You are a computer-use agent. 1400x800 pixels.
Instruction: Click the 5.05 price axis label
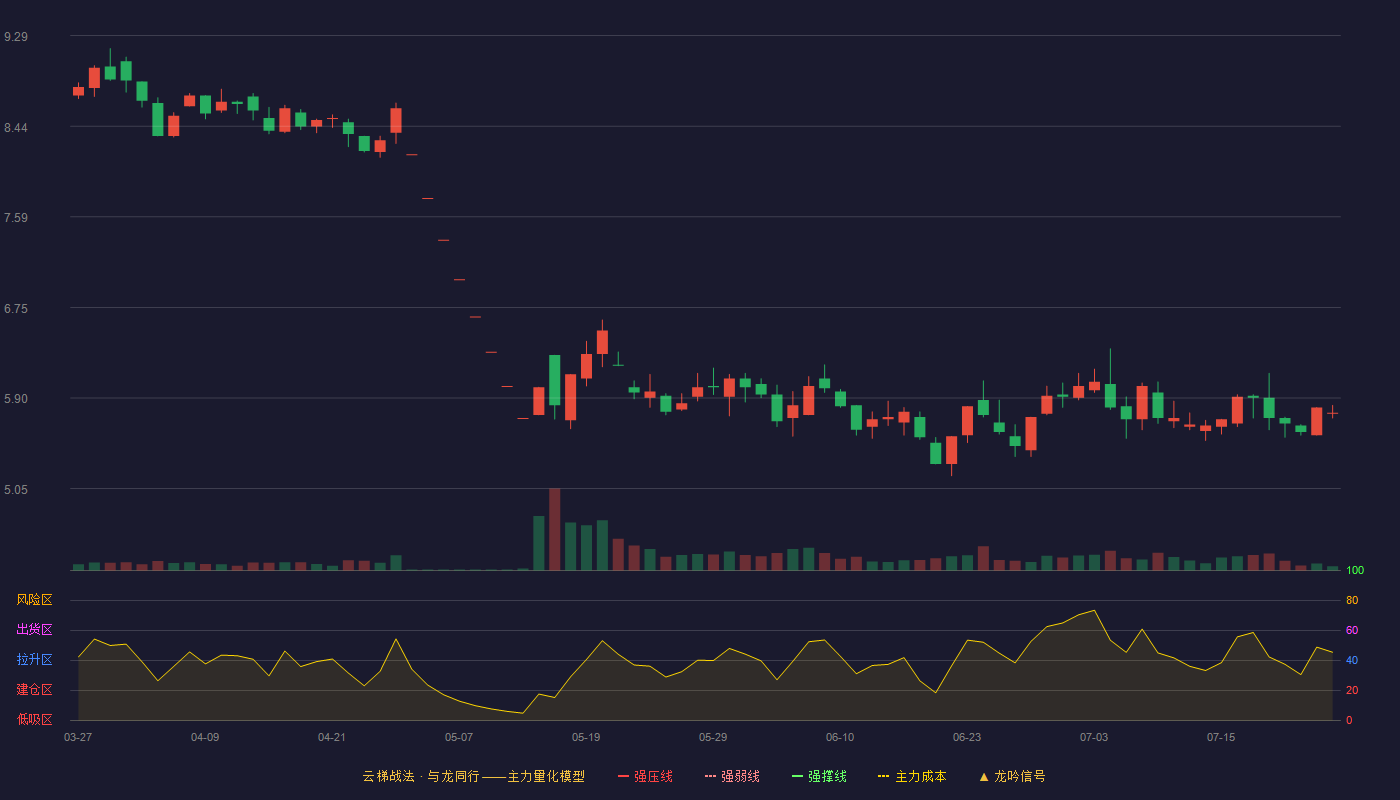(16, 490)
